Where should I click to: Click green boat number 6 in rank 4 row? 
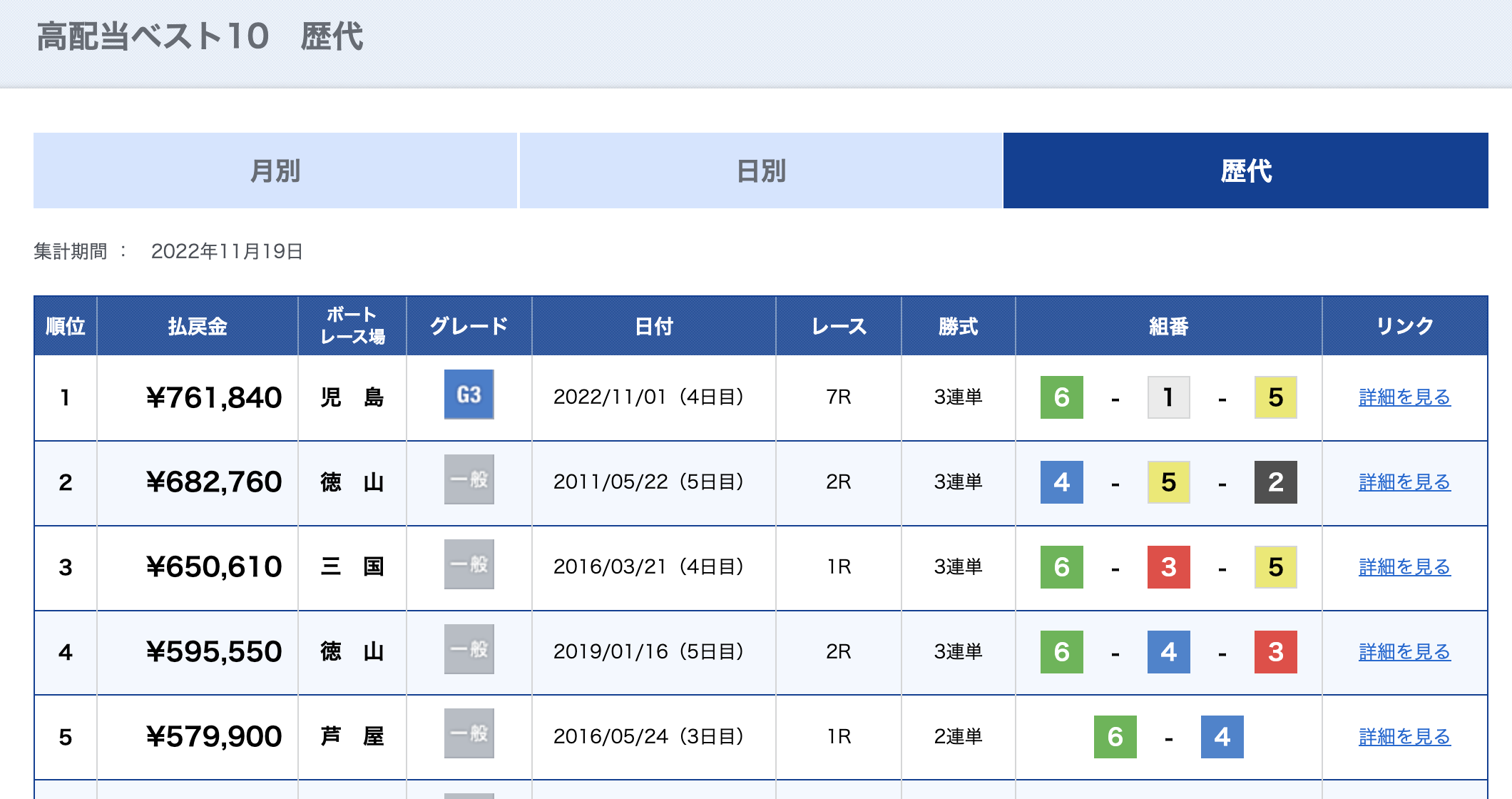[x=1062, y=652]
